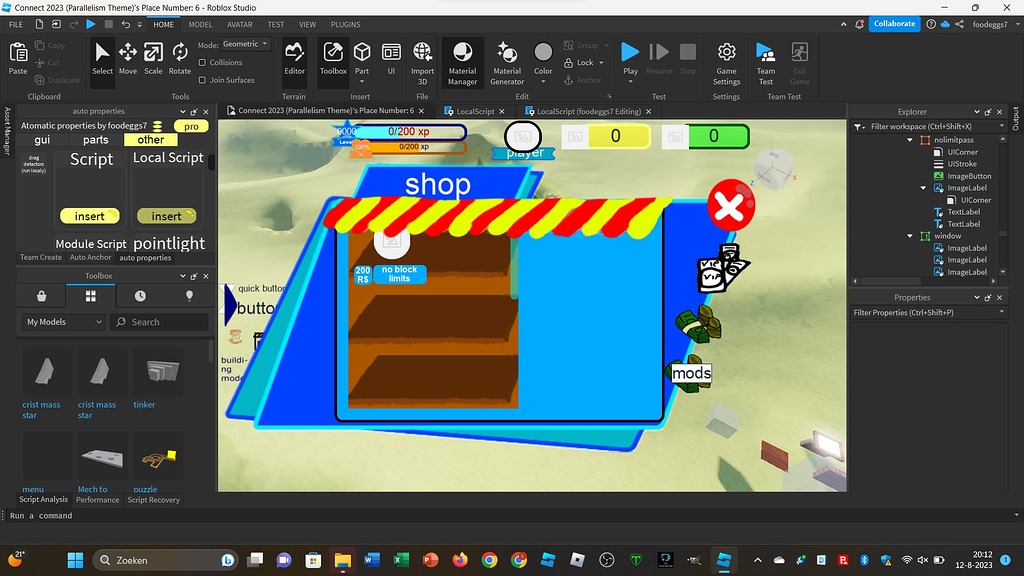This screenshot has width=1024, height=576.
Task: Activate the Rotate tool
Action: coord(182,57)
